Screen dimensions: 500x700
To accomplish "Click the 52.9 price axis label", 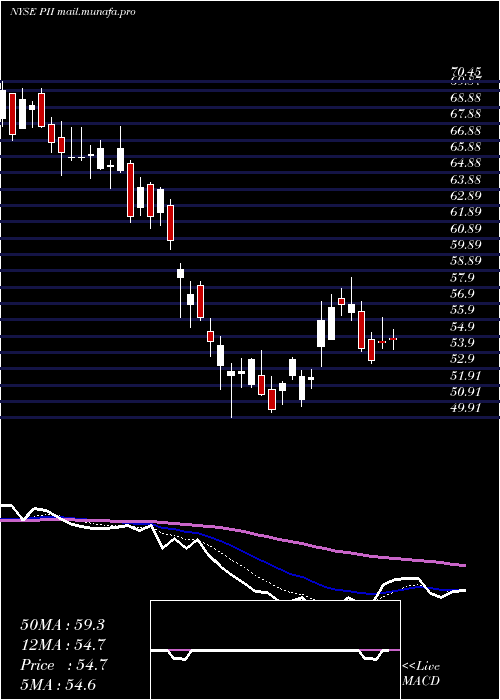I will tap(462, 359).
